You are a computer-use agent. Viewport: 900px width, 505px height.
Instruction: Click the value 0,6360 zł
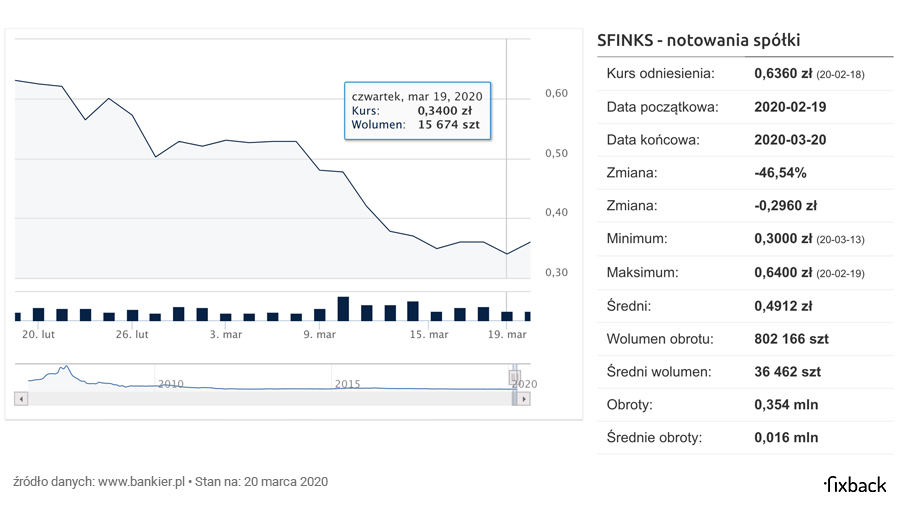(x=783, y=73)
